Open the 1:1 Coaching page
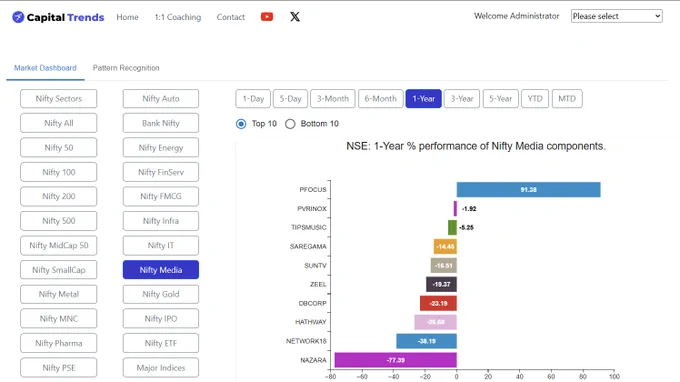The image size is (680, 382). [178, 17]
